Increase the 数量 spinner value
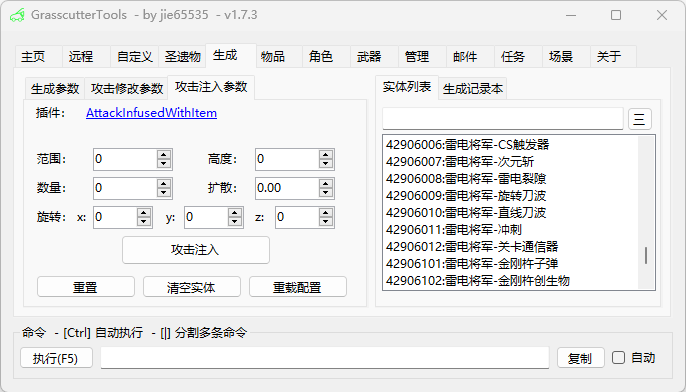This screenshot has height=392, width=686. pyautogui.click(x=164, y=184)
